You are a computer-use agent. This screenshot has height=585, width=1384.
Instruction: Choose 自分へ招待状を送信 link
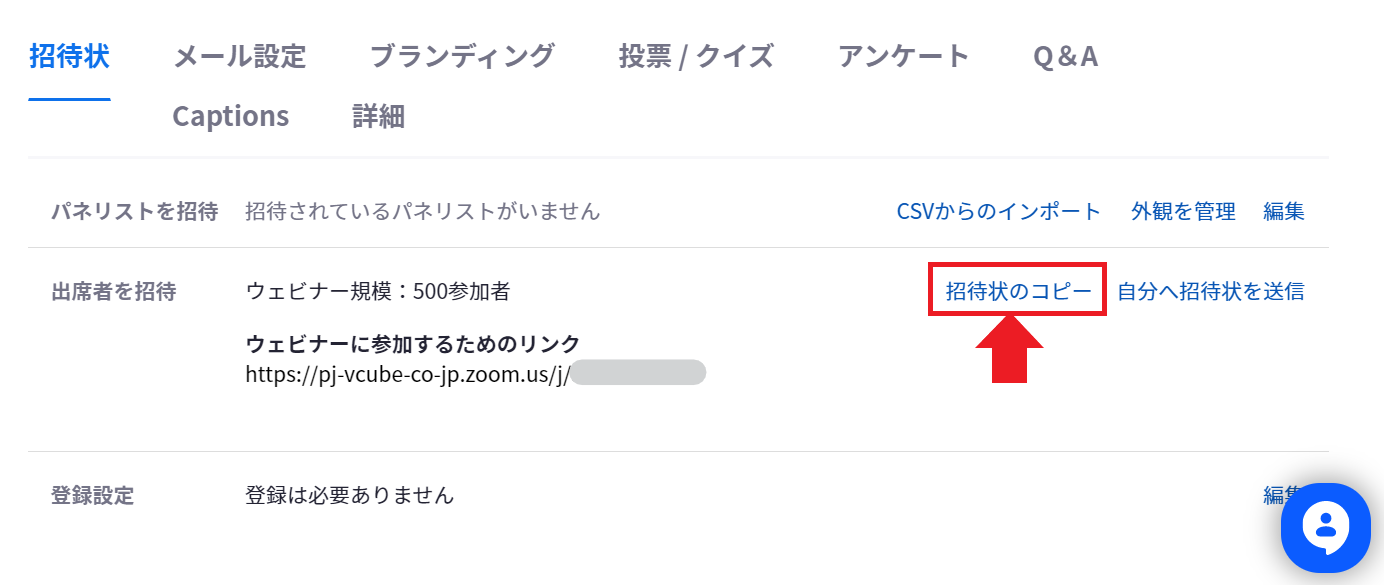pos(1211,291)
